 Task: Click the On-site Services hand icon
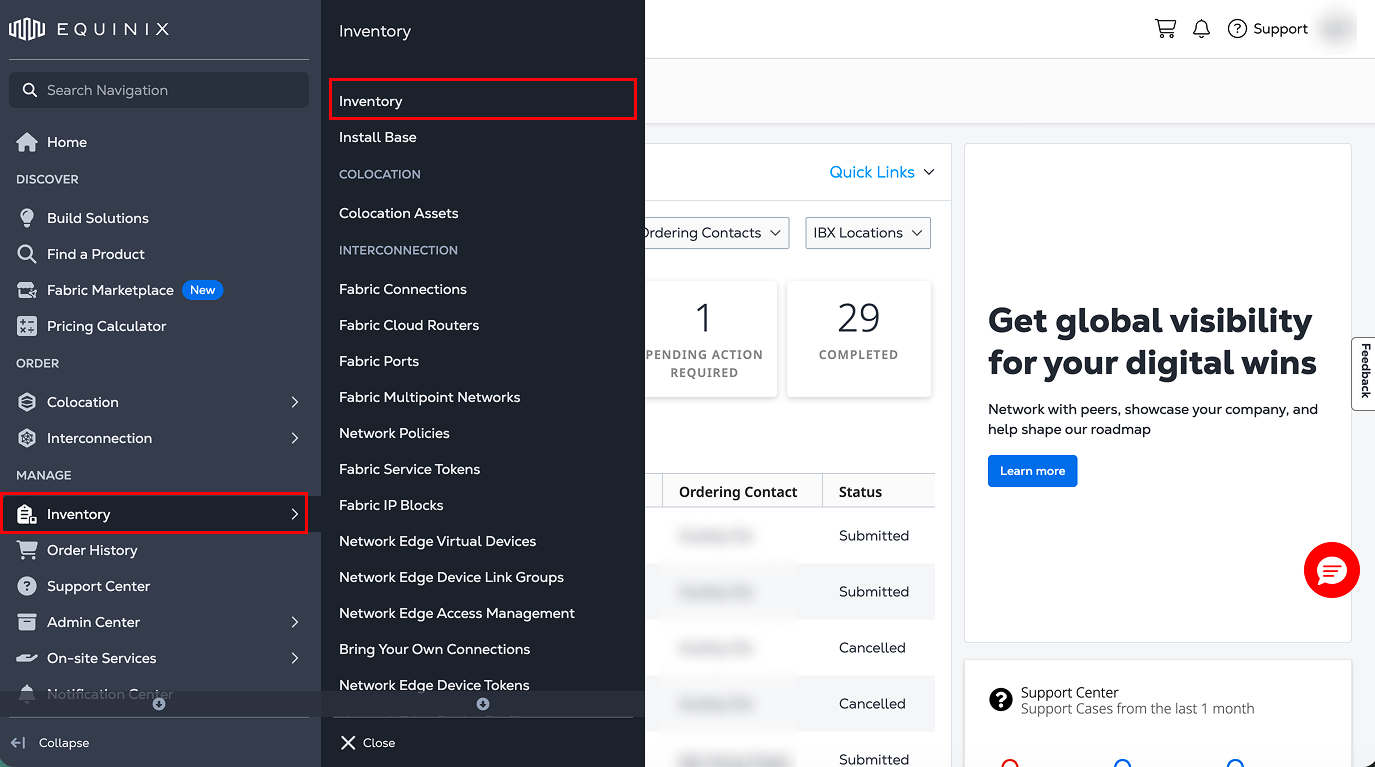point(27,658)
